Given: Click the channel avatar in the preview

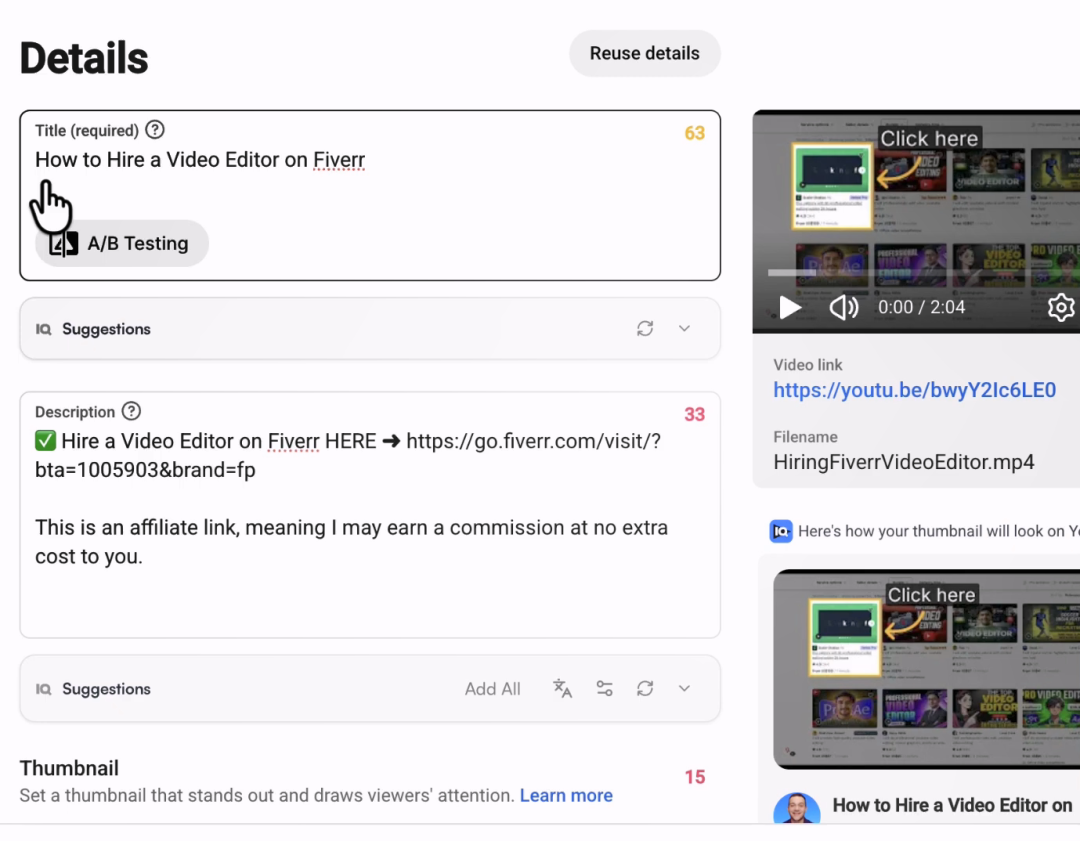Looking at the screenshot, I should coord(796,807).
